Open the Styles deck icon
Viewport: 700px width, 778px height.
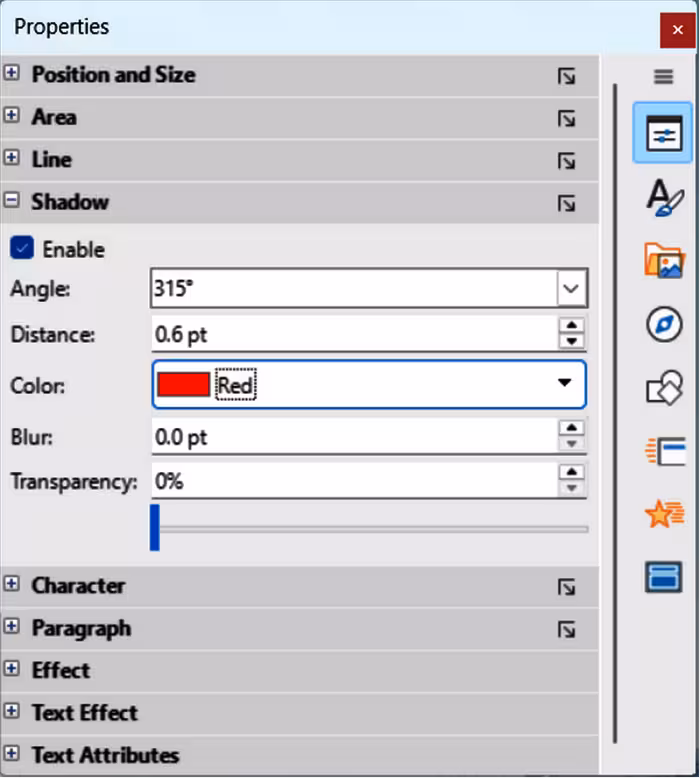point(664,197)
